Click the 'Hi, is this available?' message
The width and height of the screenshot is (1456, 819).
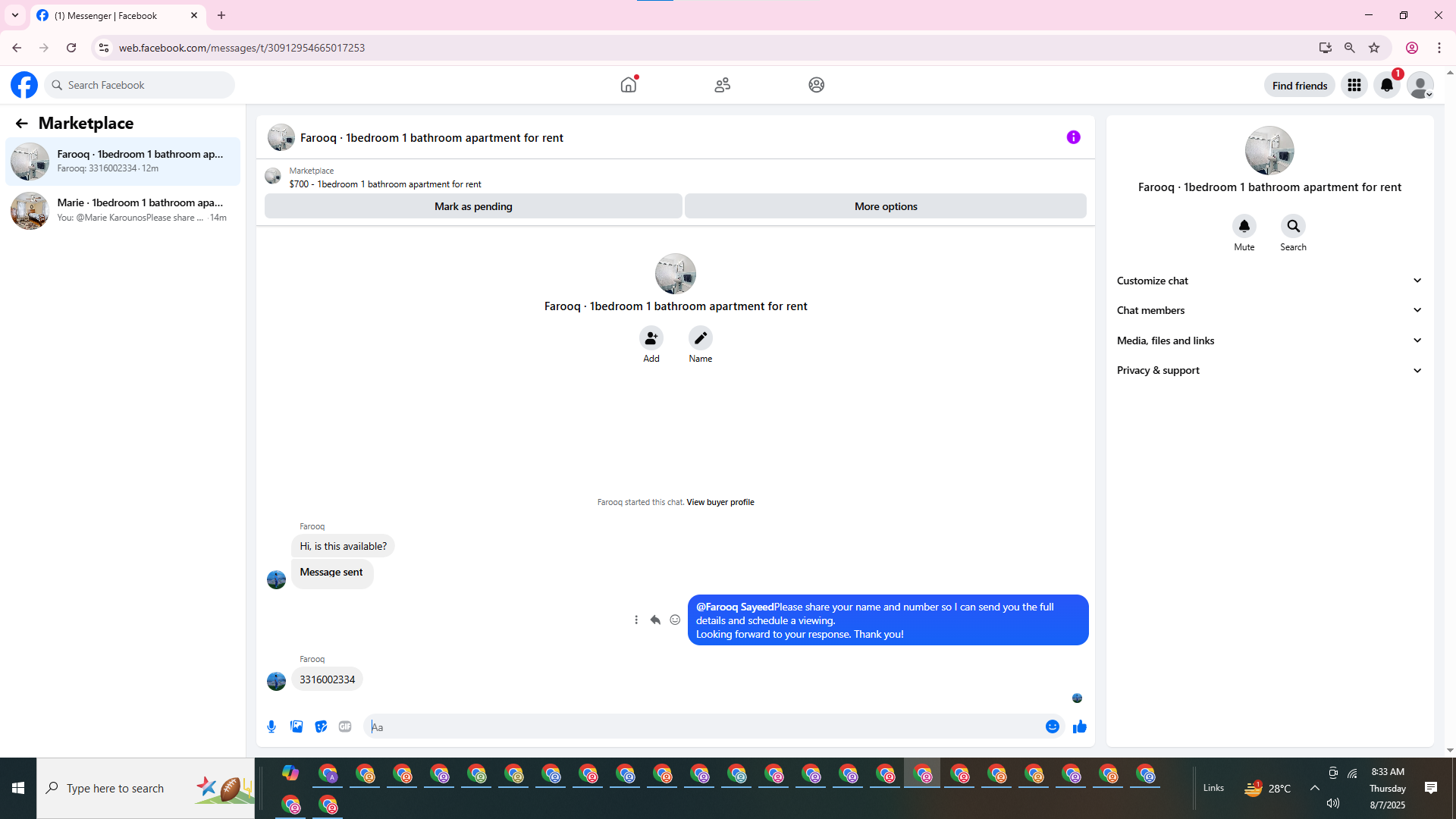344,546
